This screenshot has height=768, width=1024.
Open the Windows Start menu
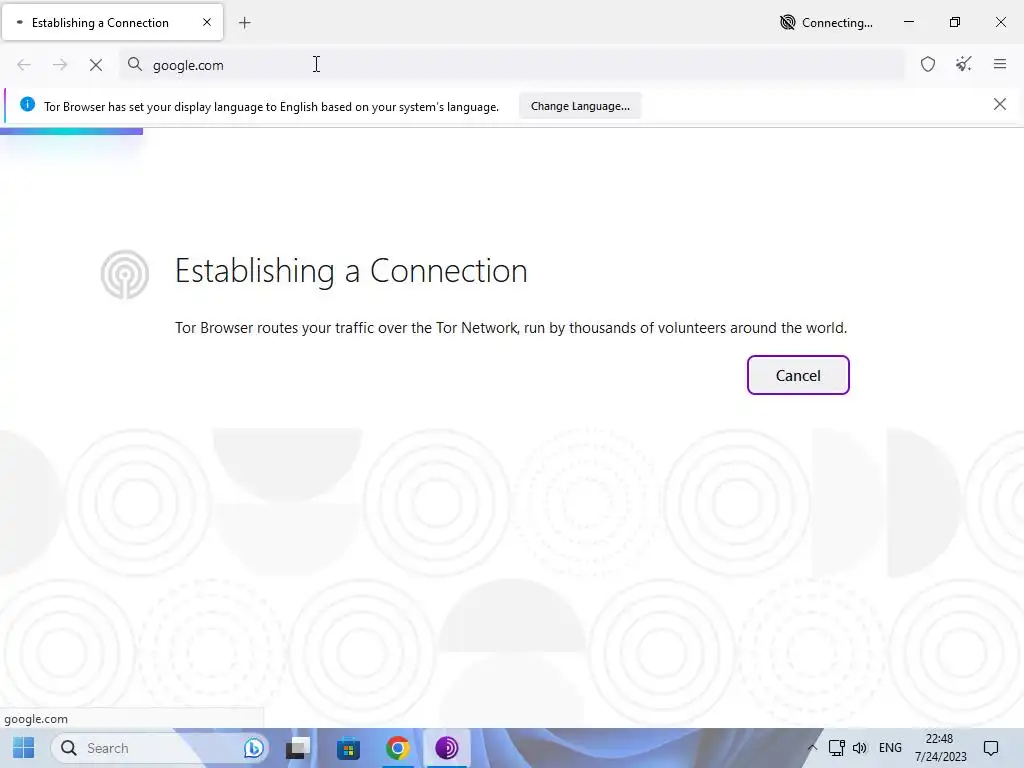coord(24,748)
